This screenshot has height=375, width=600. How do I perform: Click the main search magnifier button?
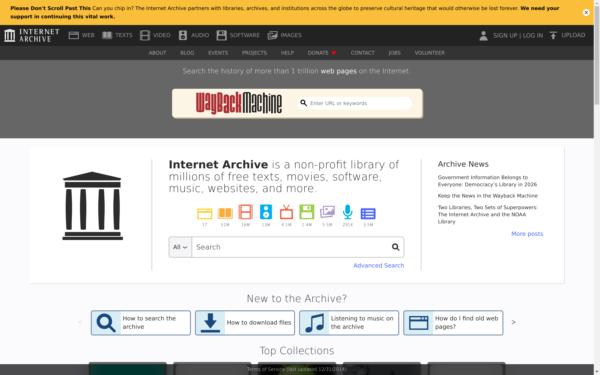pyautogui.click(x=395, y=247)
